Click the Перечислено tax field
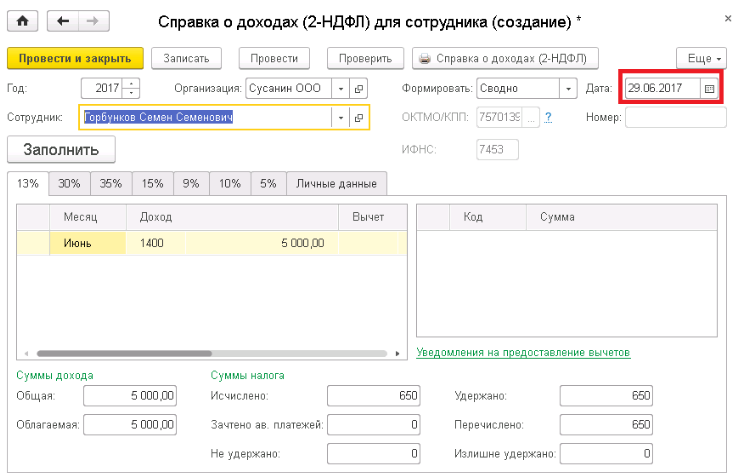 click(x=606, y=425)
